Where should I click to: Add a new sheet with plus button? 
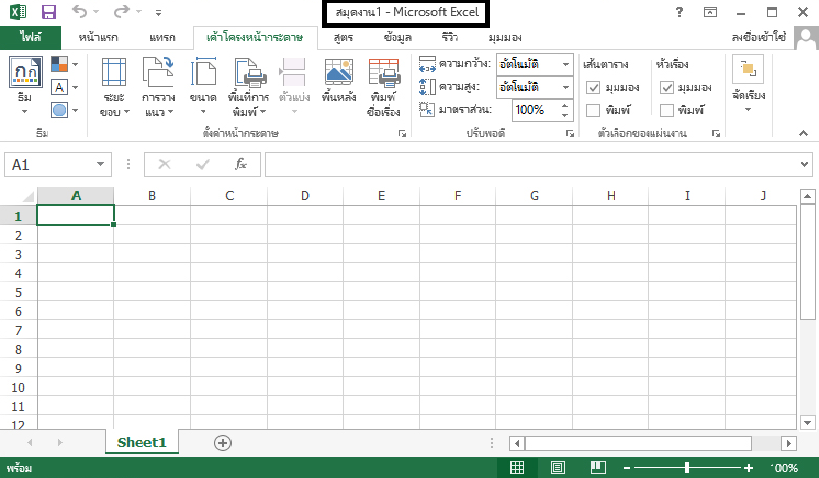pos(222,442)
